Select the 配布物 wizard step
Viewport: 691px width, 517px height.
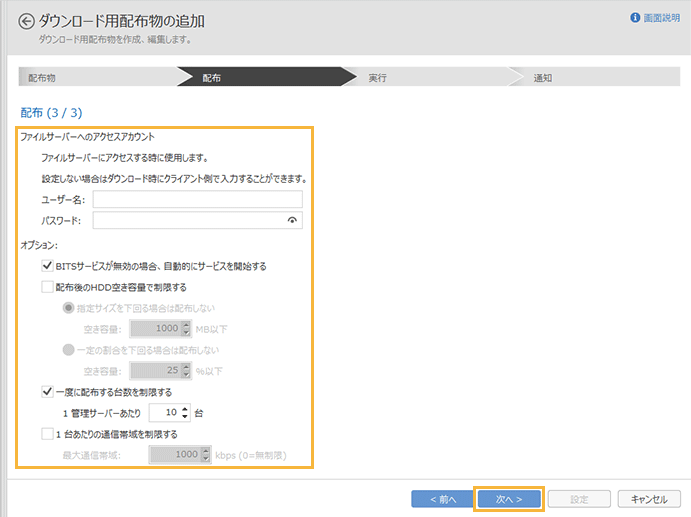click(97, 78)
